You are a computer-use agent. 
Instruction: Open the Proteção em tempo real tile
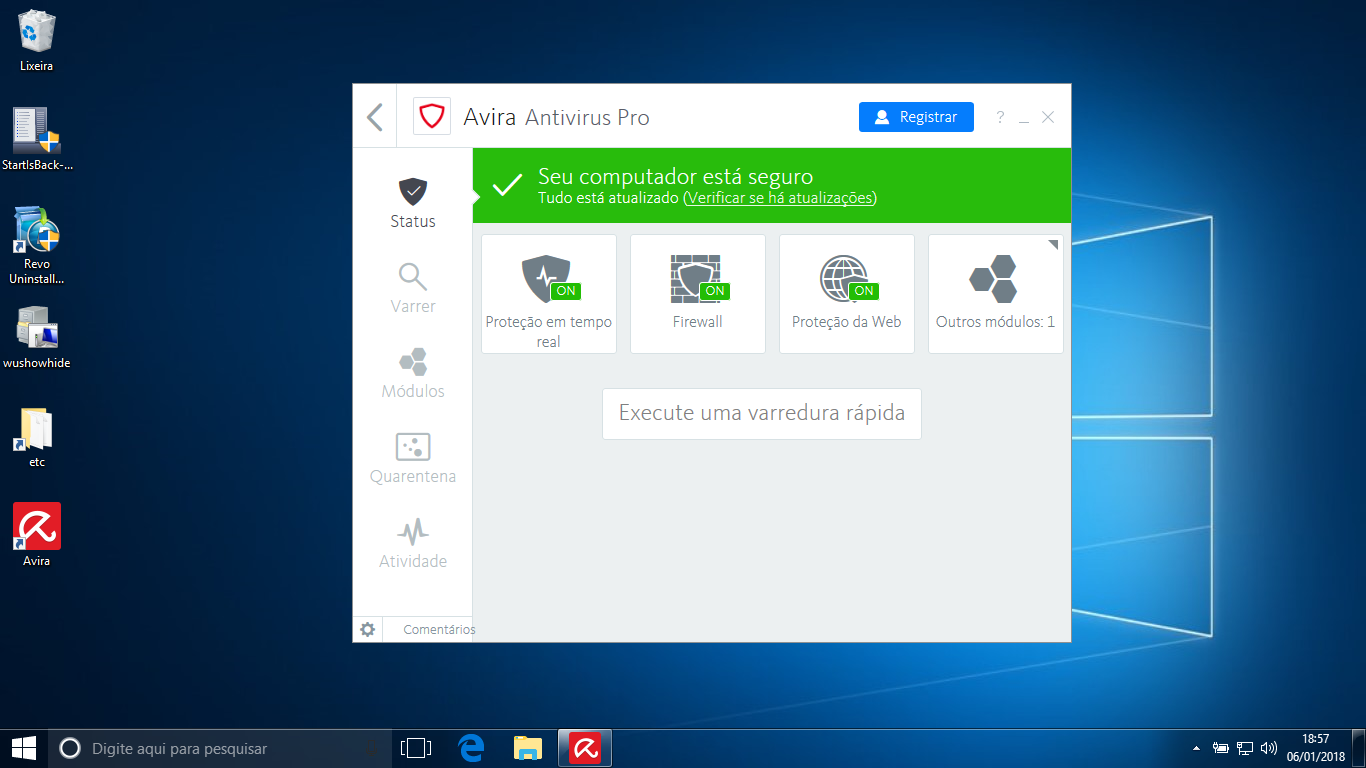[549, 294]
